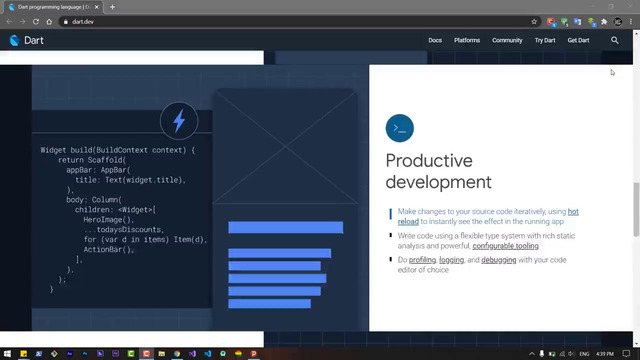
Task: Select the 'Write code using a flexible type system' bullet
Action: coord(486,241)
